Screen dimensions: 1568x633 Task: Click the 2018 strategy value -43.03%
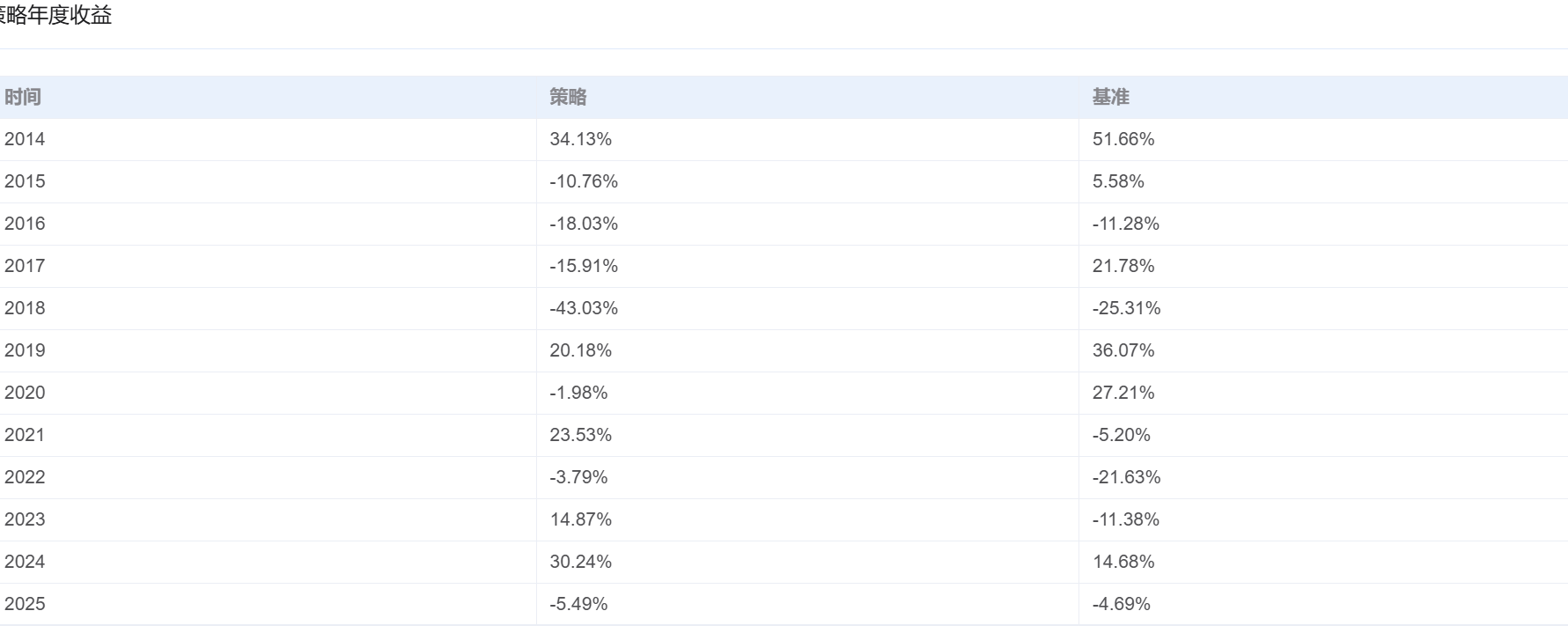tap(584, 308)
